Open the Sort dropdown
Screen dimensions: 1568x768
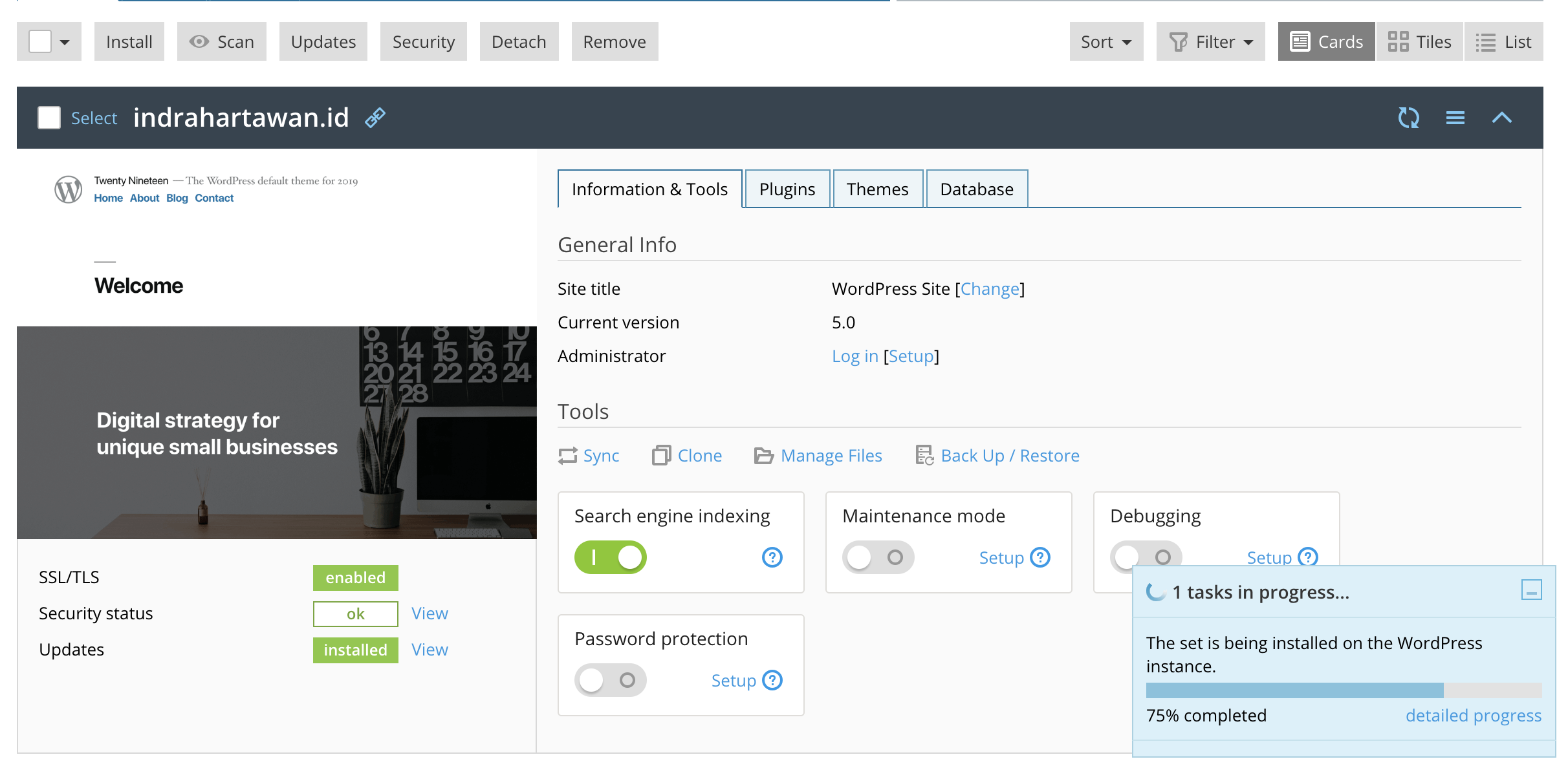coord(1107,42)
